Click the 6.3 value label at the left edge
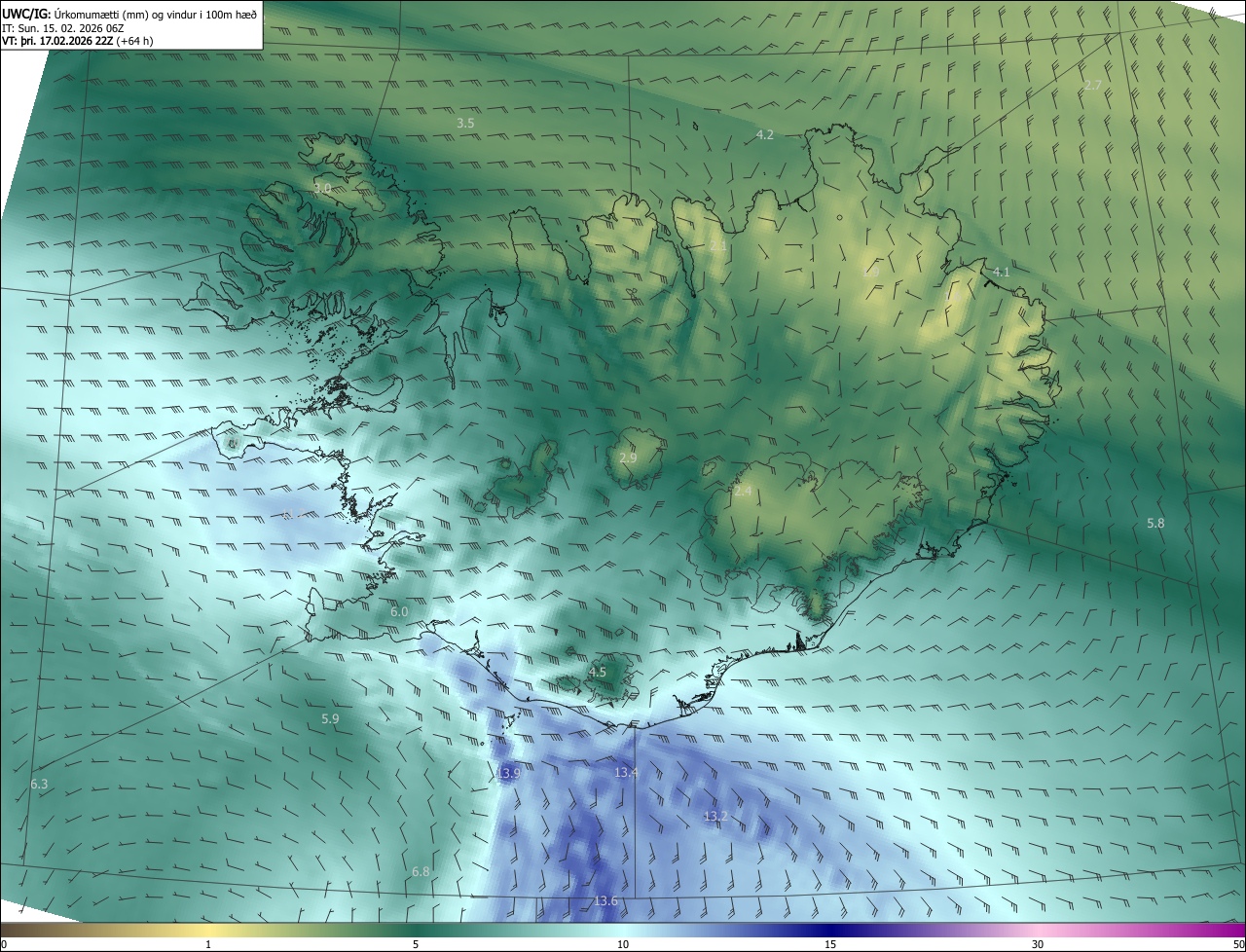1246x952 pixels. [39, 784]
